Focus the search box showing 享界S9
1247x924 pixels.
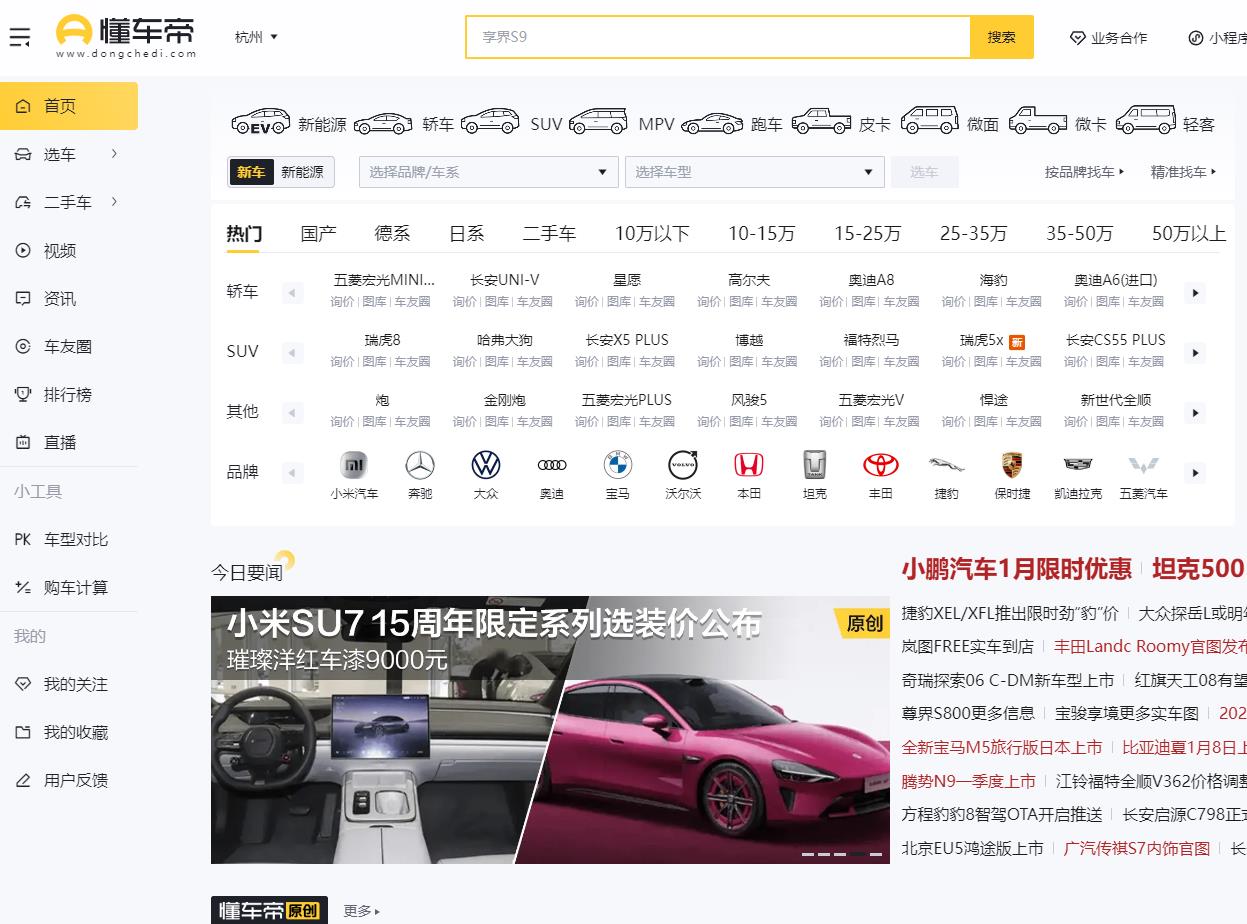tap(718, 37)
